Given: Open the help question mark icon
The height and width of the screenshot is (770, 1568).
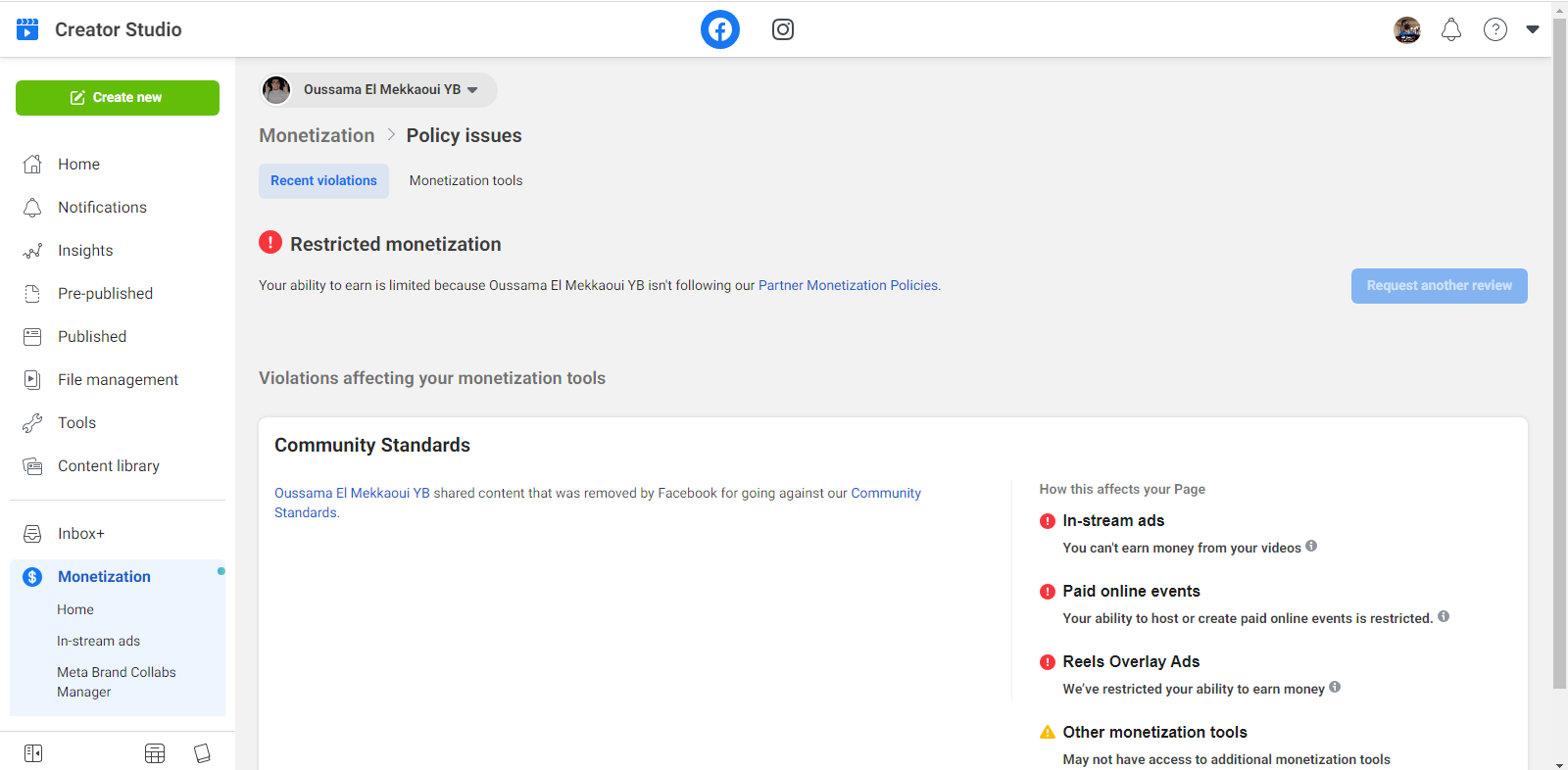Looking at the screenshot, I should (x=1494, y=30).
